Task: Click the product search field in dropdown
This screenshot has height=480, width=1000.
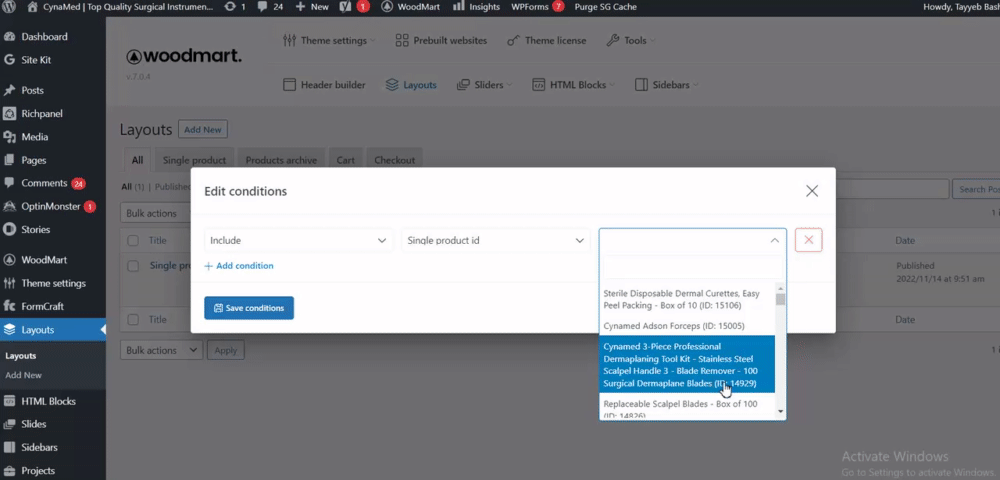Action: click(x=693, y=268)
